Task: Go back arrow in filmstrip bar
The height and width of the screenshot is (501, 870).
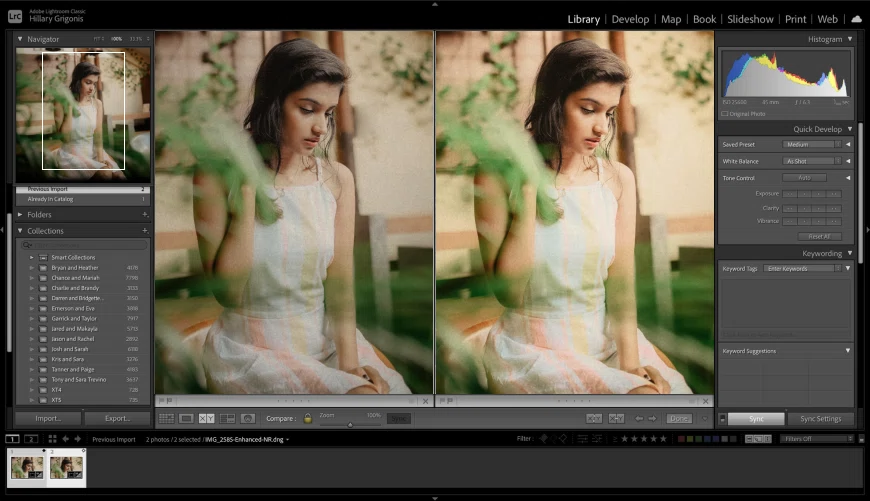Action: [65, 439]
